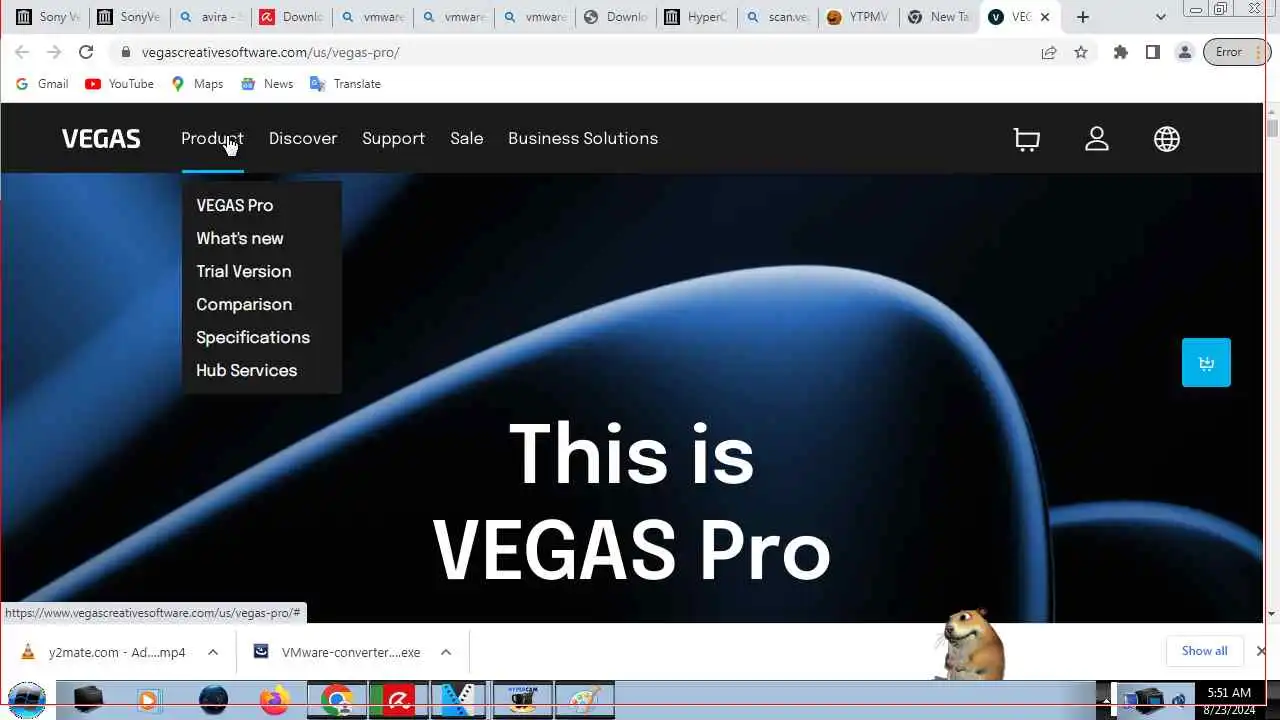Select What's new in the dropdown
The height and width of the screenshot is (720, 1280).
coord(240,238)
